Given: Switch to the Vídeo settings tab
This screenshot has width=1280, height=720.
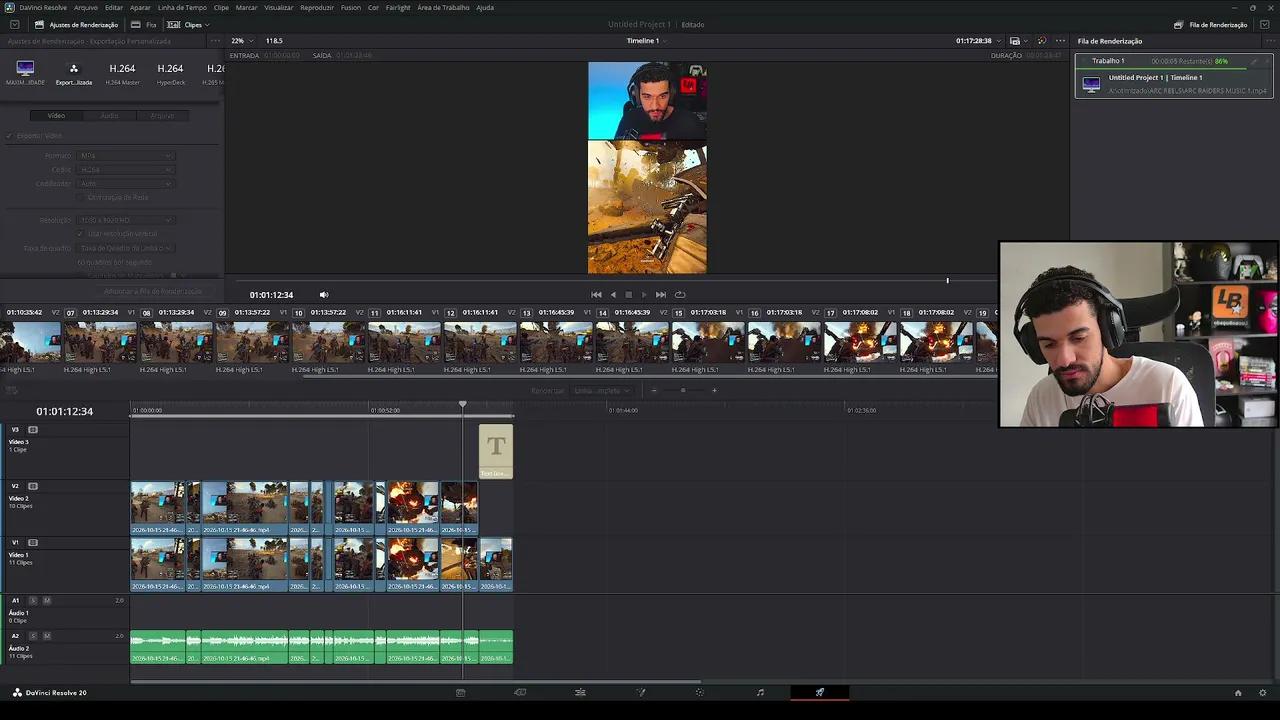Looking at the screenshot, I should click(56, 115).
